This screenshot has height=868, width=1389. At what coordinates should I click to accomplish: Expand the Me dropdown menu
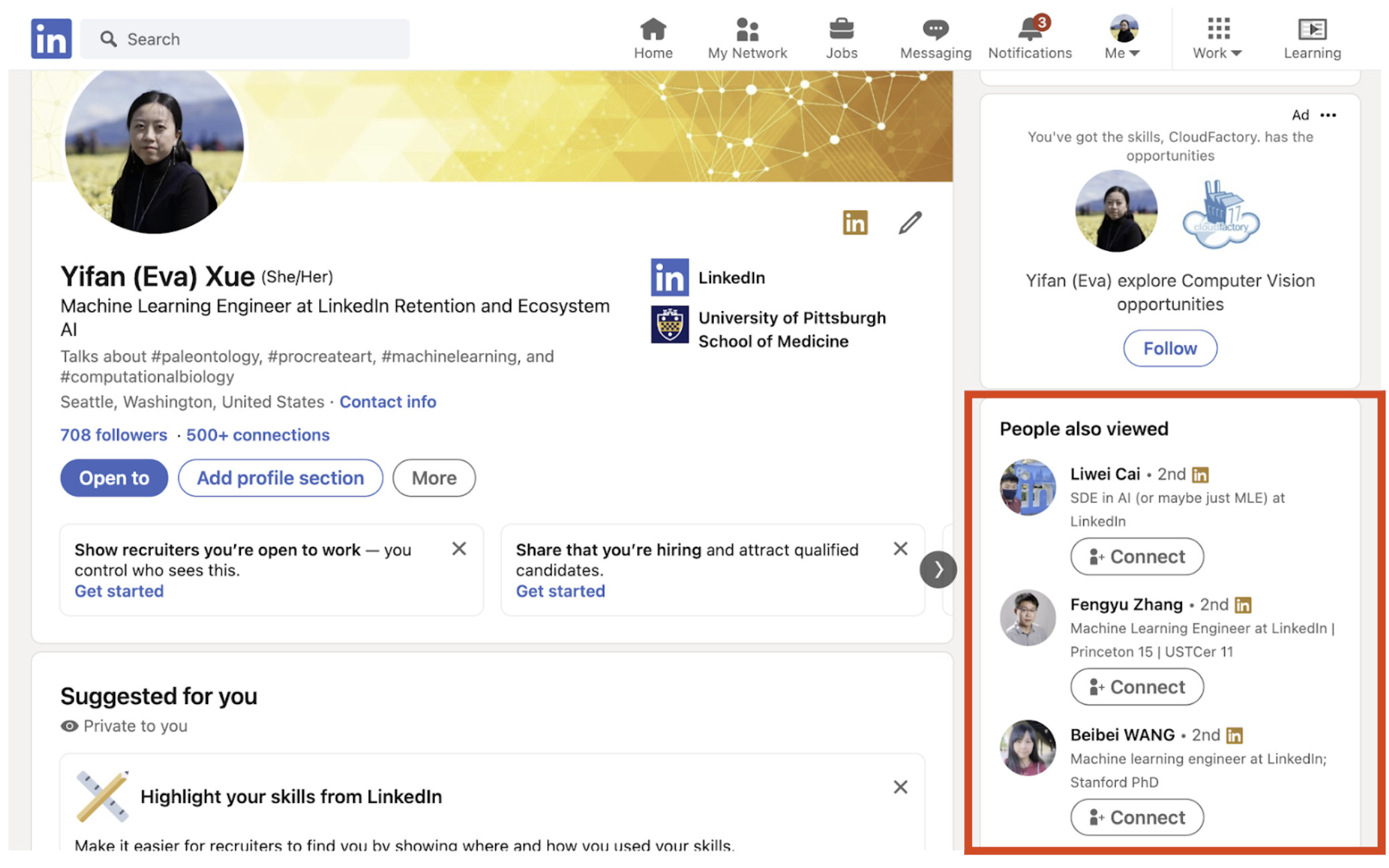1123,39
